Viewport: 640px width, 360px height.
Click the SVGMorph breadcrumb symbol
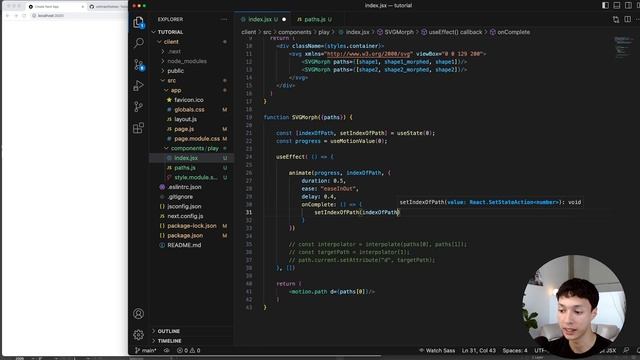[395, 32]
